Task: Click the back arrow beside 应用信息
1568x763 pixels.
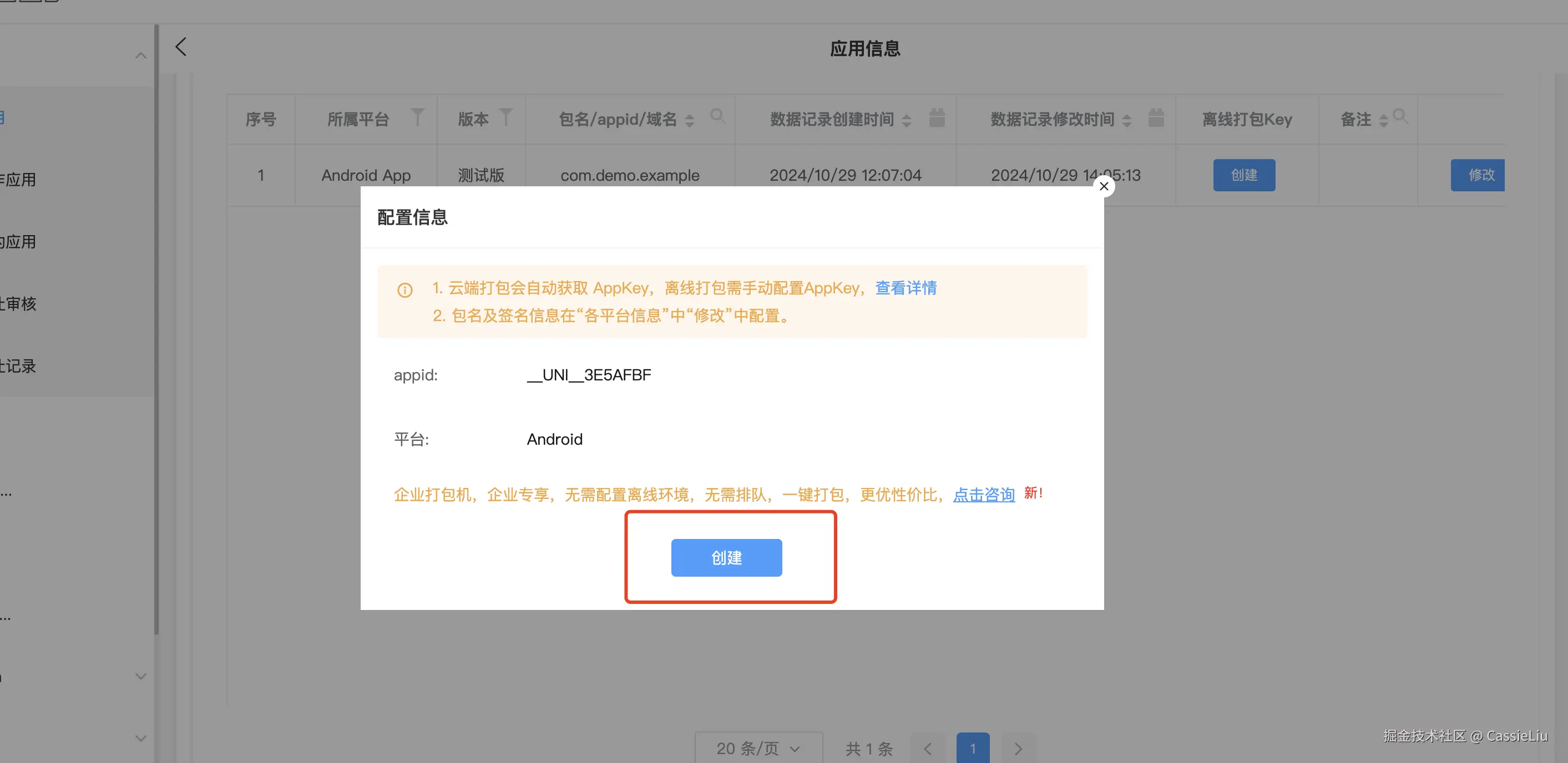Action: pyautogui.click(x=181, y=47)
